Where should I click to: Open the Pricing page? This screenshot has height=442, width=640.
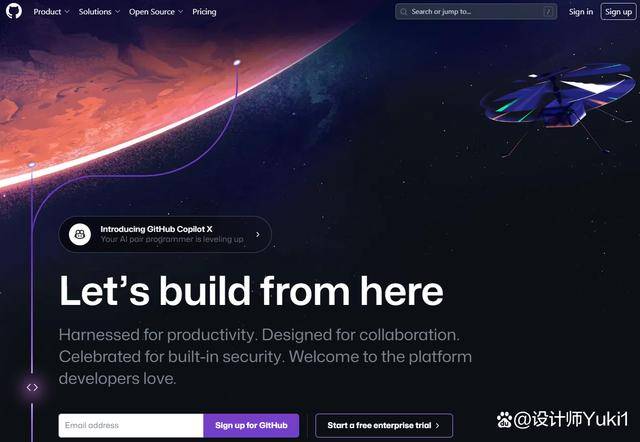(x=204, y=12)
